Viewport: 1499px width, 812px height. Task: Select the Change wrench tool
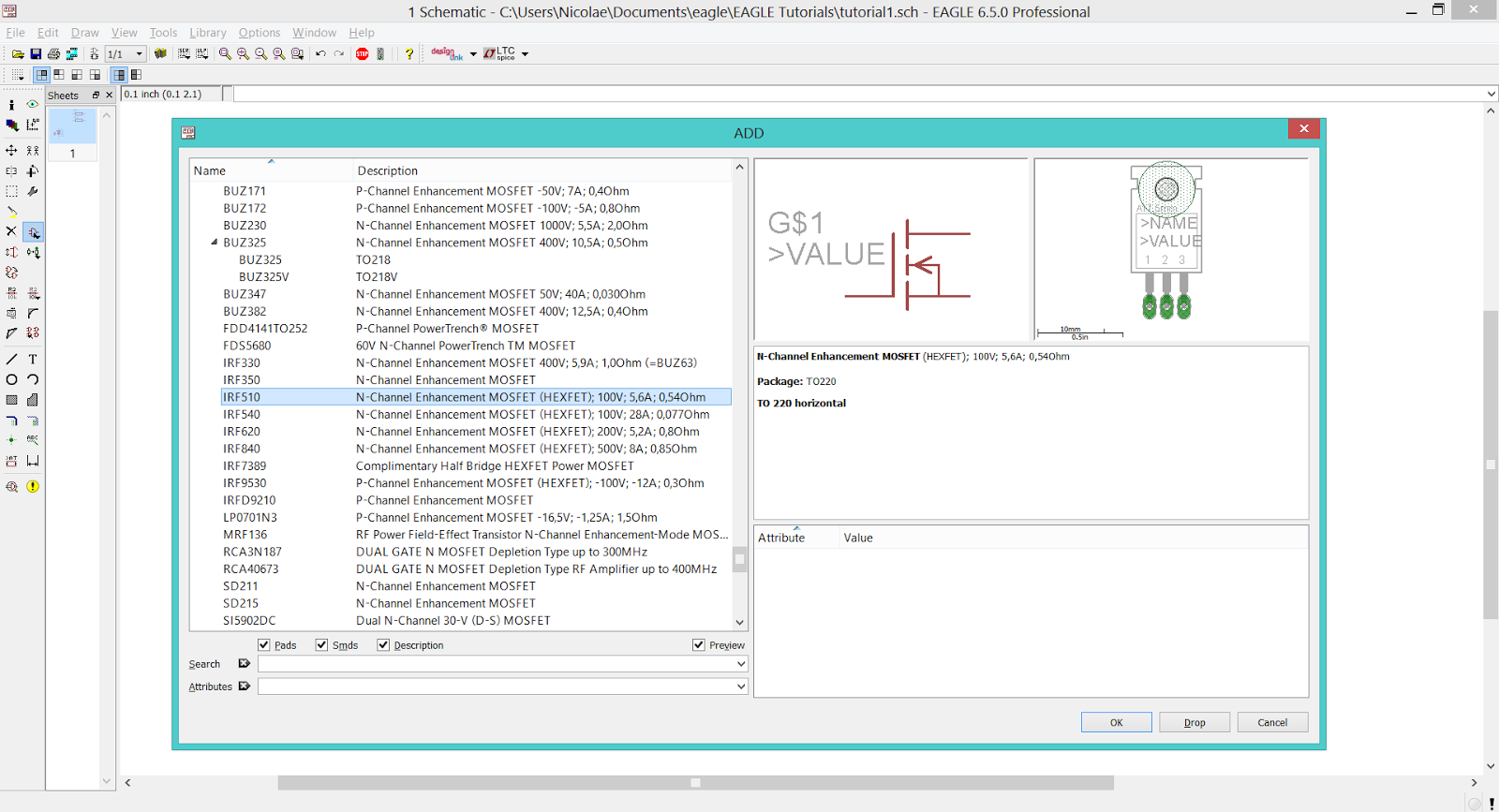pos(33,191)
